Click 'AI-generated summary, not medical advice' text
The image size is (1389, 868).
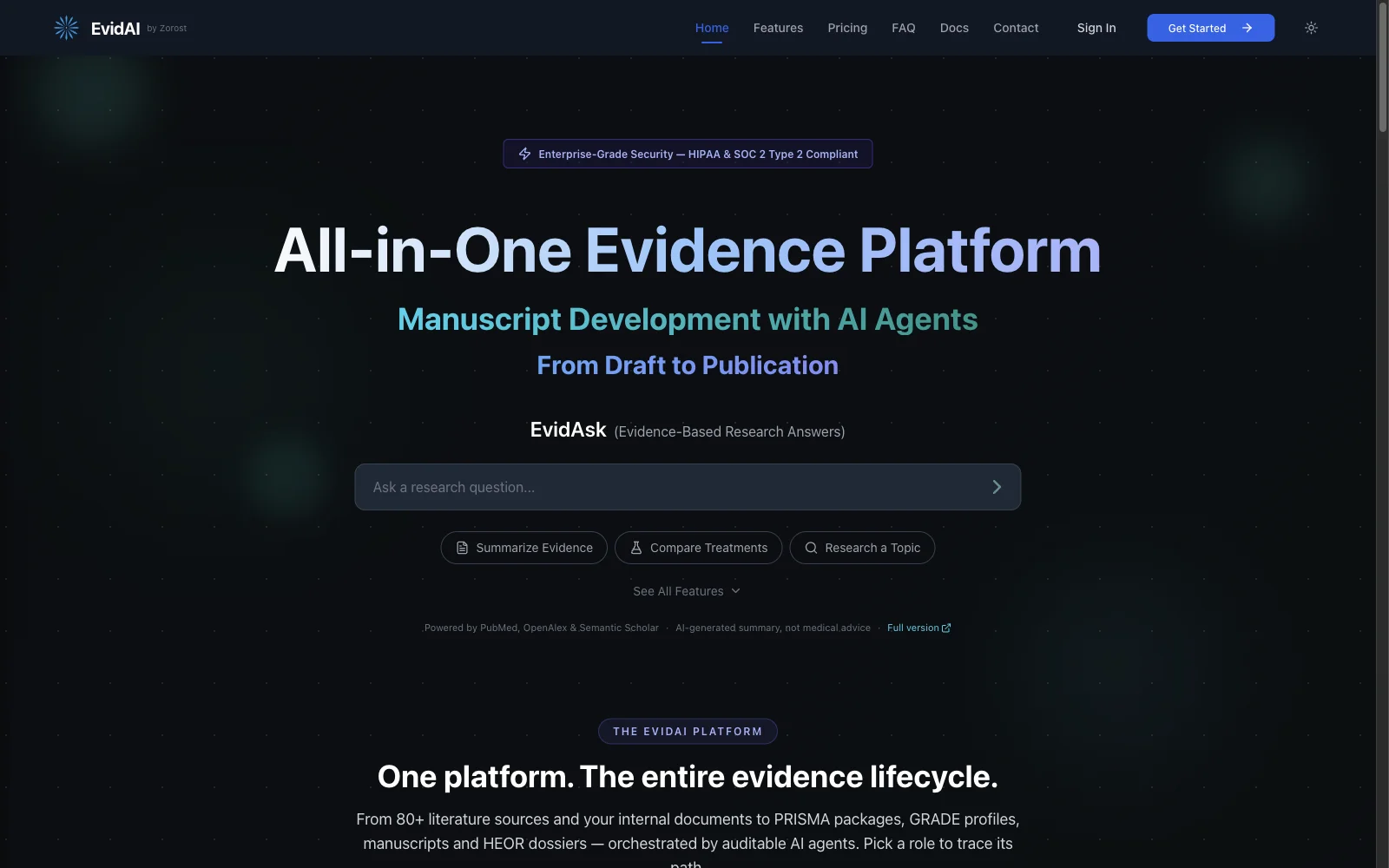tap(773, 628)
